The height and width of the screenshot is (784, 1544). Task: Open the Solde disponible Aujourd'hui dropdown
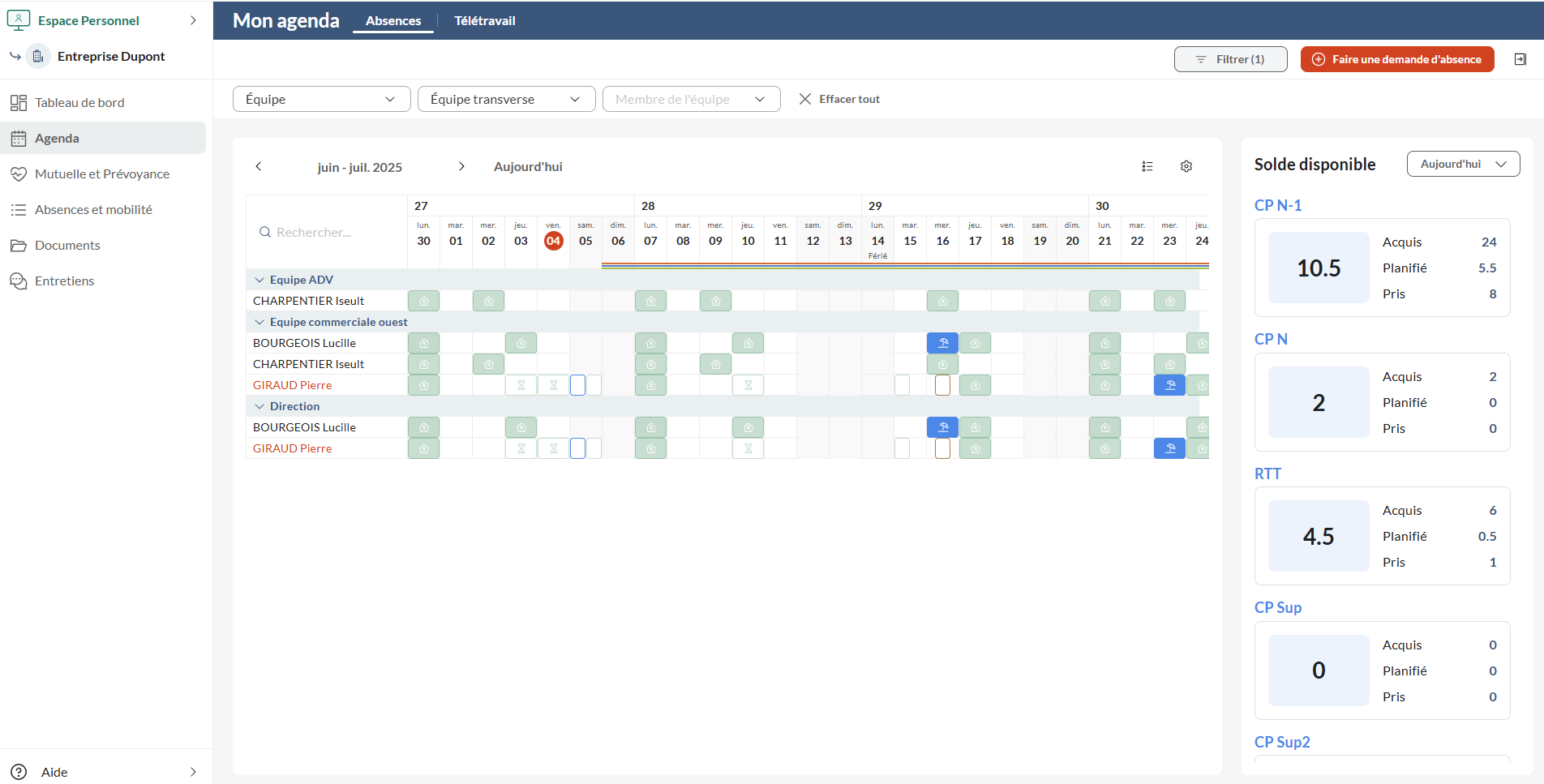[1464, 164]
